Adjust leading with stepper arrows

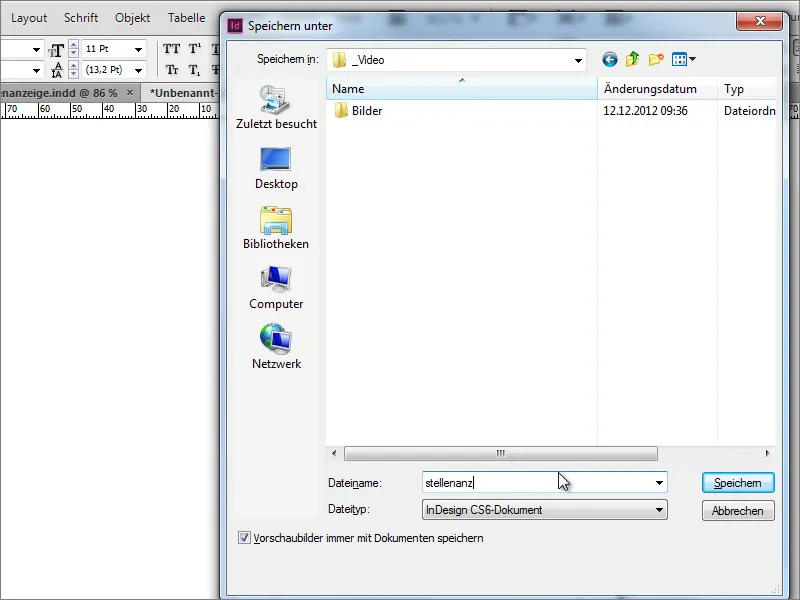[73, 70]
